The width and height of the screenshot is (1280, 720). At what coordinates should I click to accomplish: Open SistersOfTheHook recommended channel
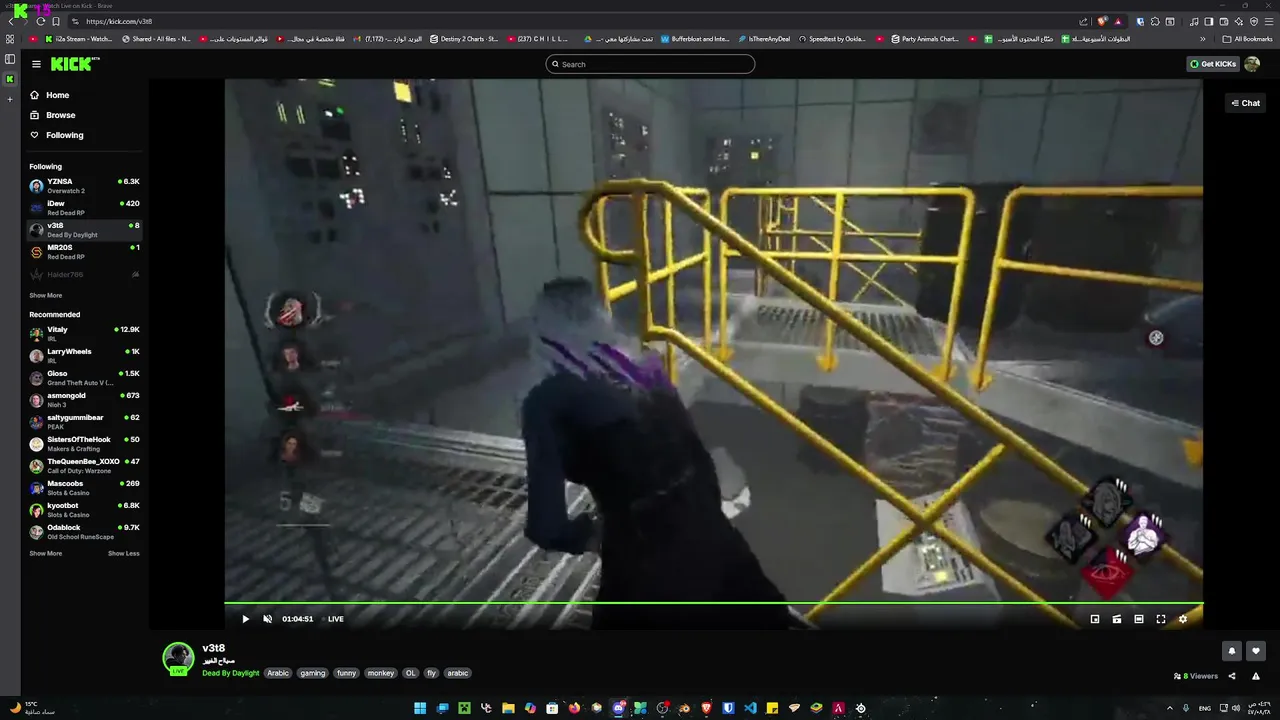click(84, 444)
